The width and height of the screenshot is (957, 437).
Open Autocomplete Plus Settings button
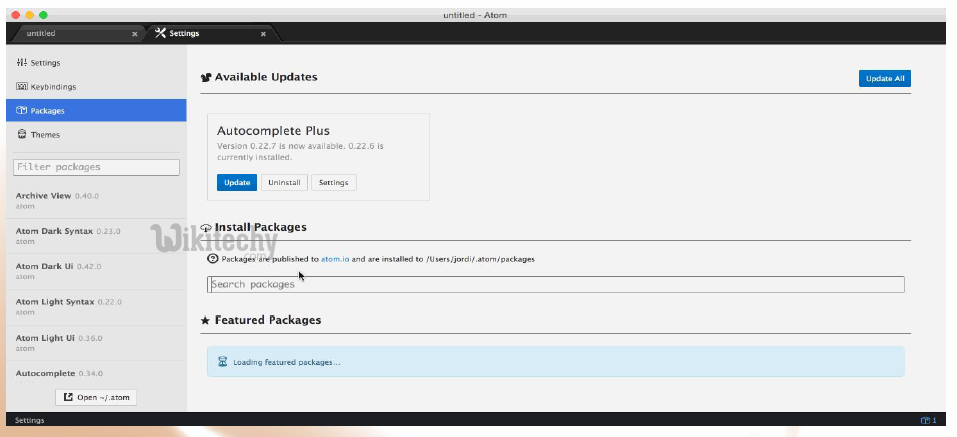pyautogui.click(x=333, y=182)
